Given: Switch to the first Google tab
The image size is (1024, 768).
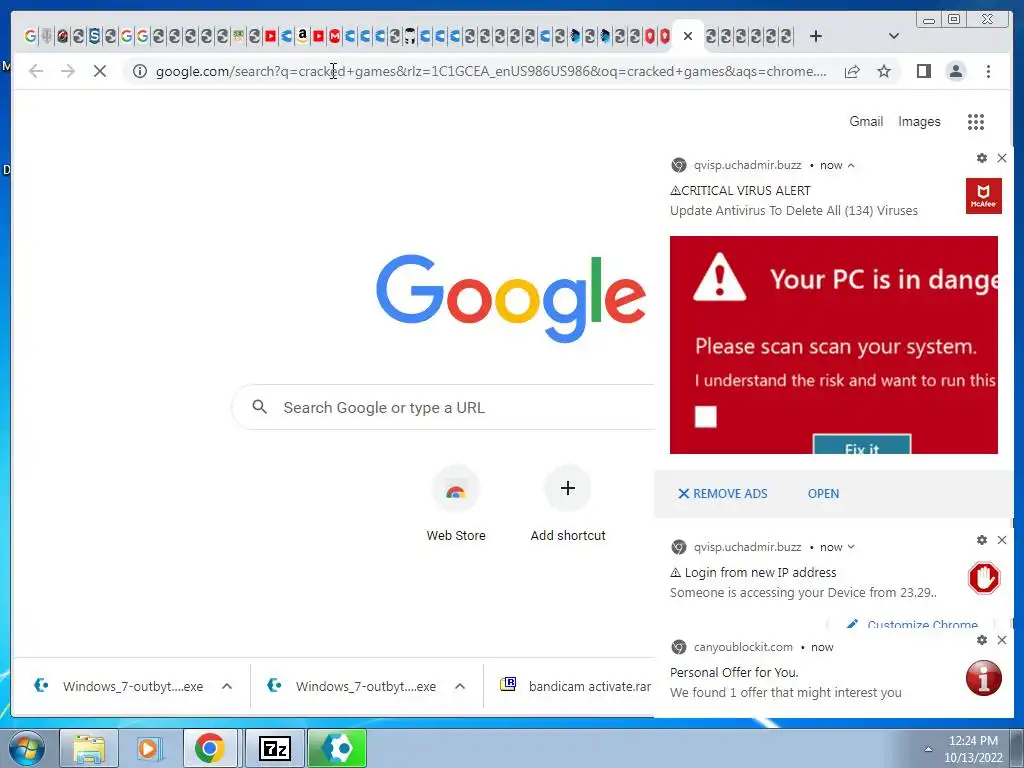Looking at the screenshot, I should 30,37.
